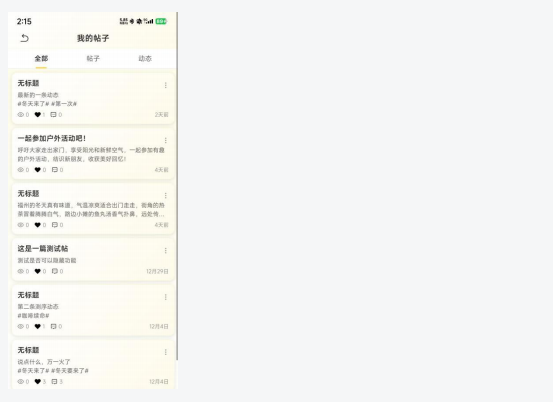Viewport: 553px width, 403px height.
Task: Click the 4天前 timestamp on 一起参加户外活动吧!
Action: (162, 170)
